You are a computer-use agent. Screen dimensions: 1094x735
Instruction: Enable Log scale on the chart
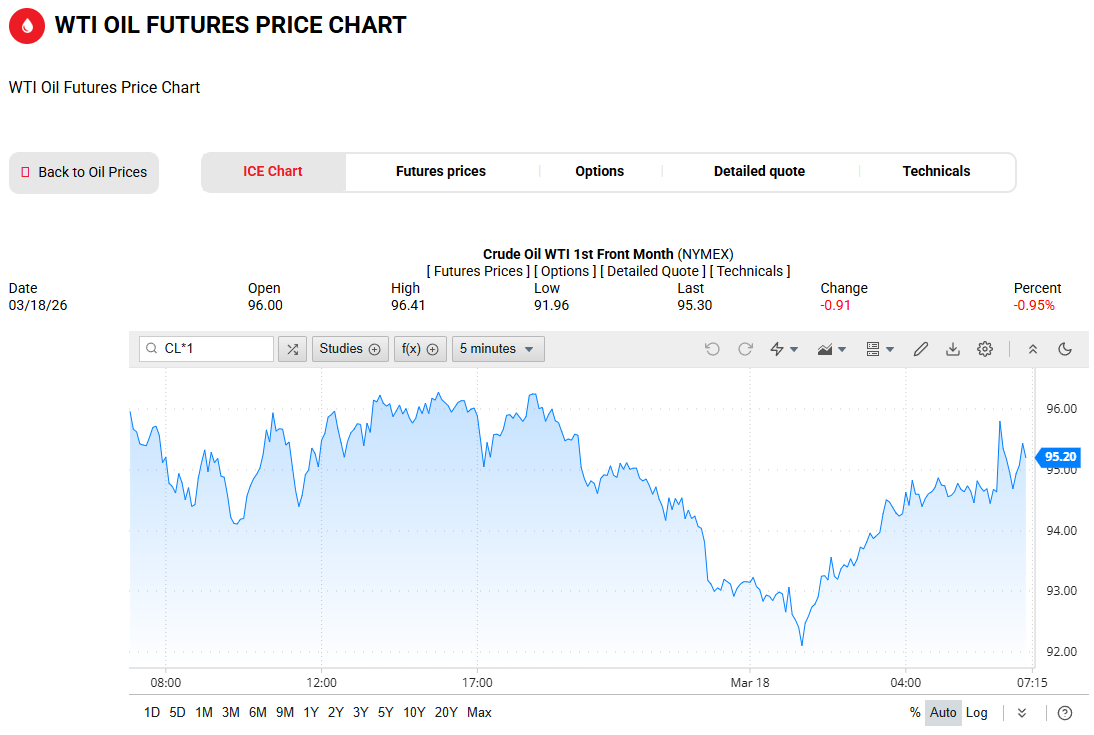tap(977, 713)
